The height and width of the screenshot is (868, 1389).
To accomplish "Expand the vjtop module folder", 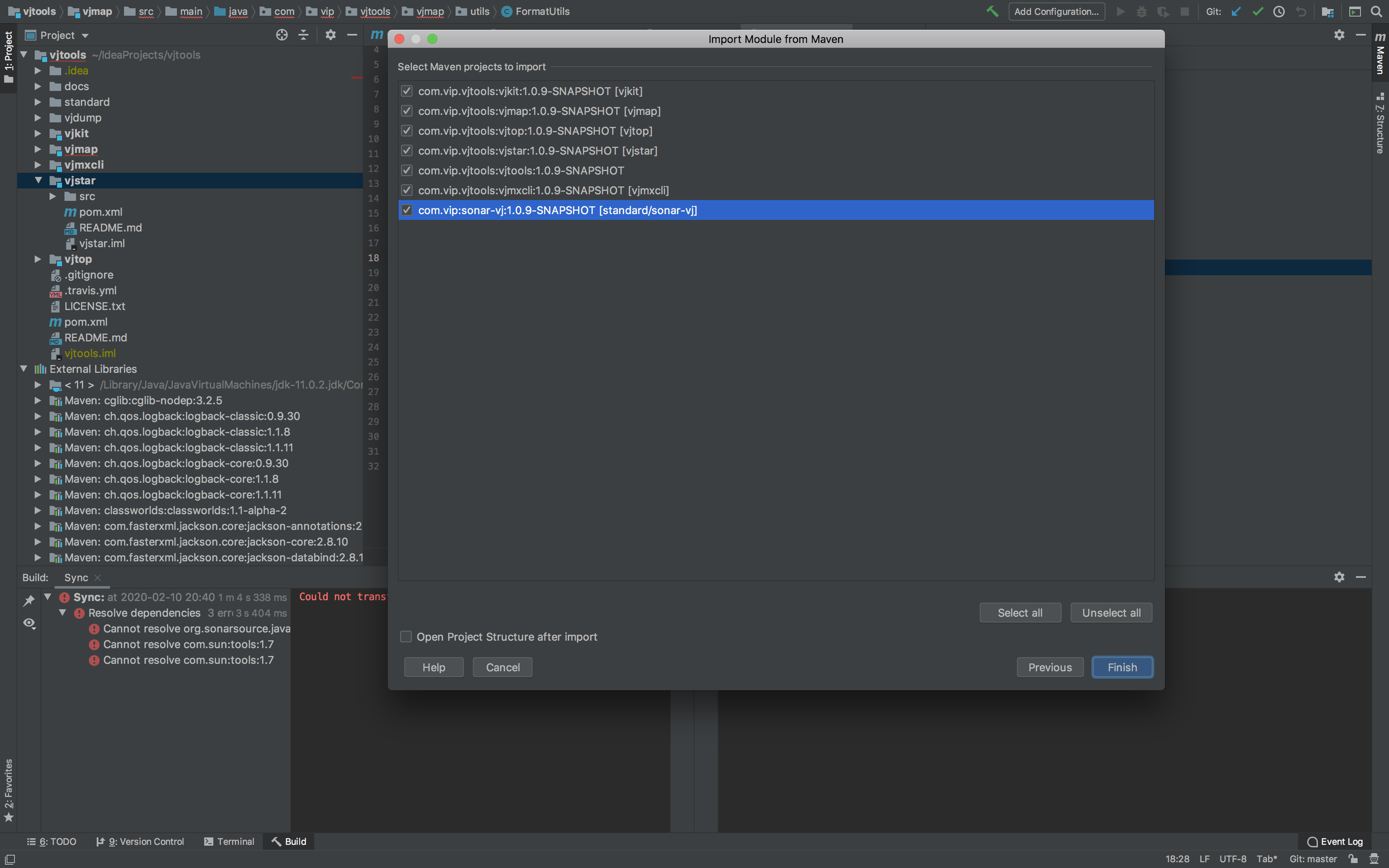I will tap(39, 259).
